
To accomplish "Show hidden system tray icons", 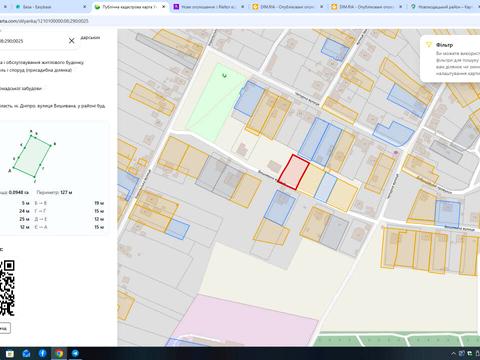I will point(454,353).
